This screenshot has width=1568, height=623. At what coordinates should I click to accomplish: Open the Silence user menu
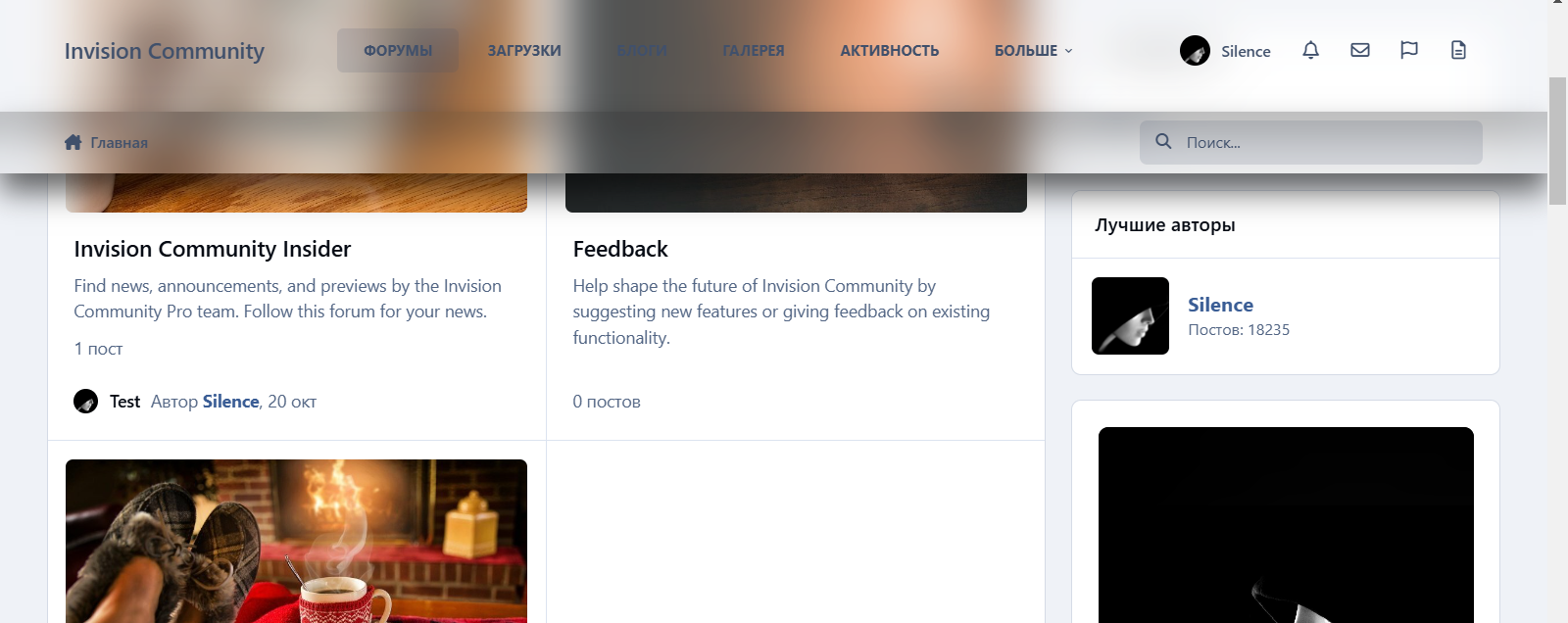[1226, 51]
